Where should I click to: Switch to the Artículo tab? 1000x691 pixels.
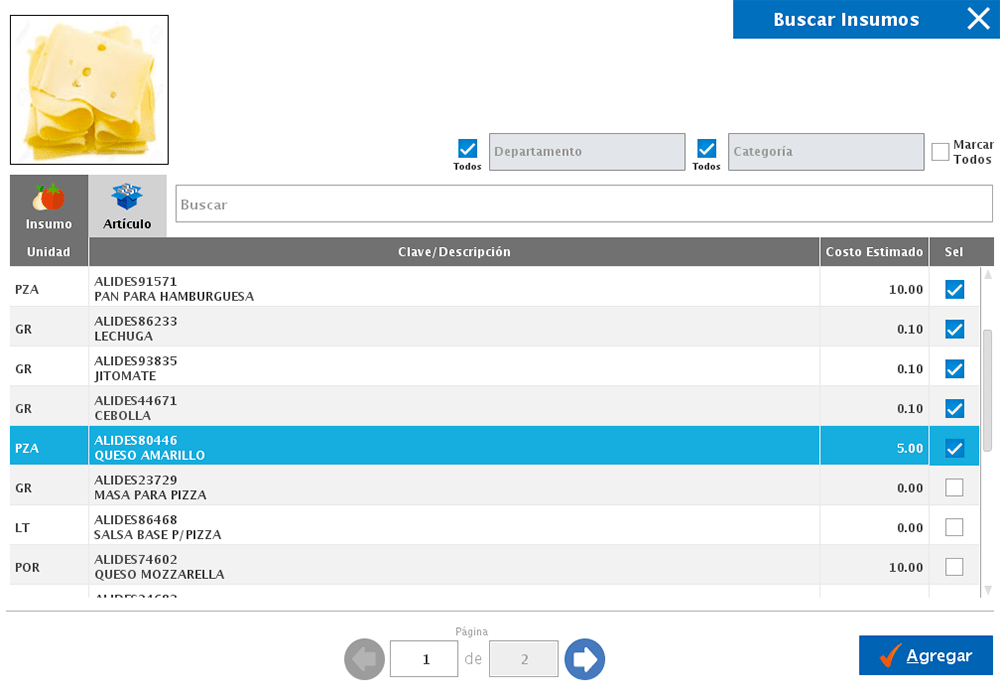point(127,206)
